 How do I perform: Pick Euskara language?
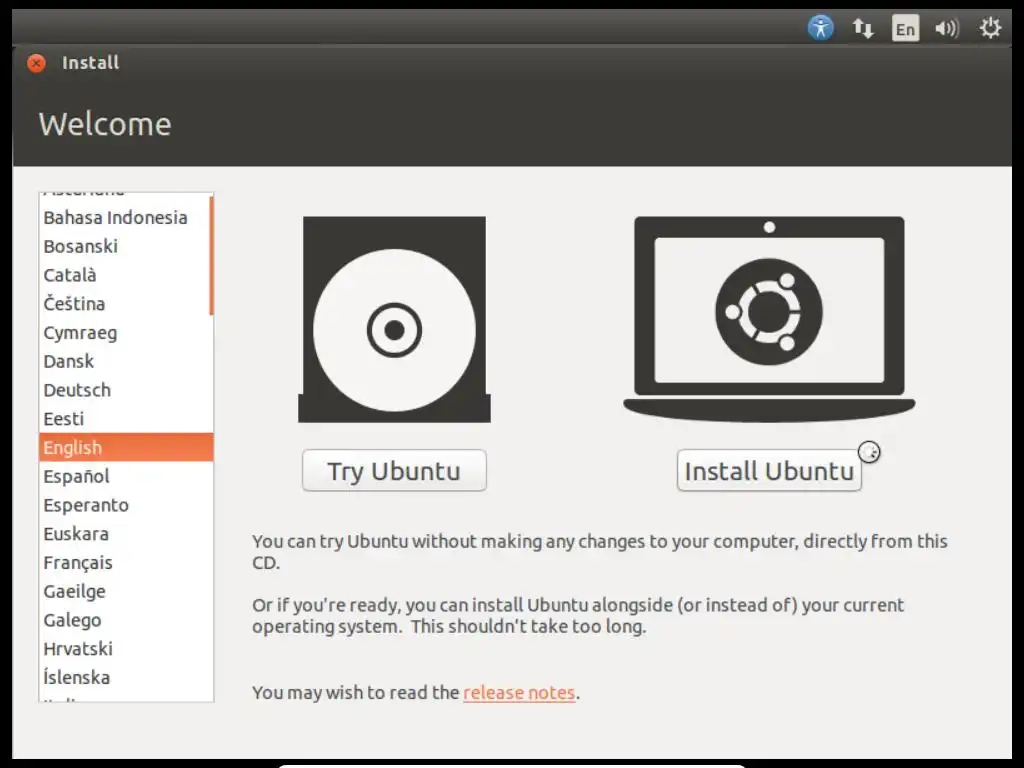(x=126, y=534)
